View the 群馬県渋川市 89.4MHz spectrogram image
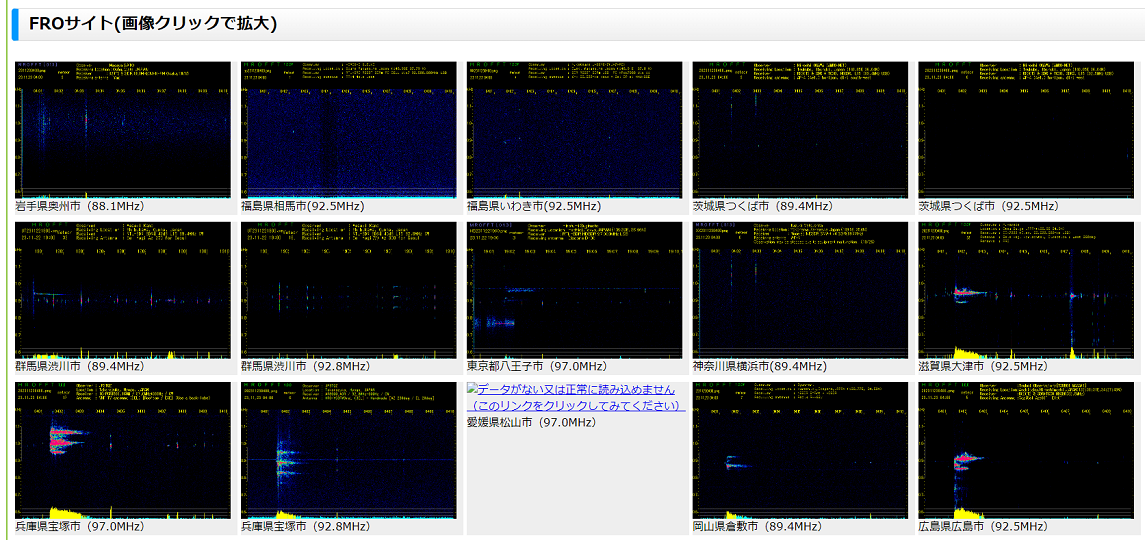1145x540 pixels. click(123, 290)
